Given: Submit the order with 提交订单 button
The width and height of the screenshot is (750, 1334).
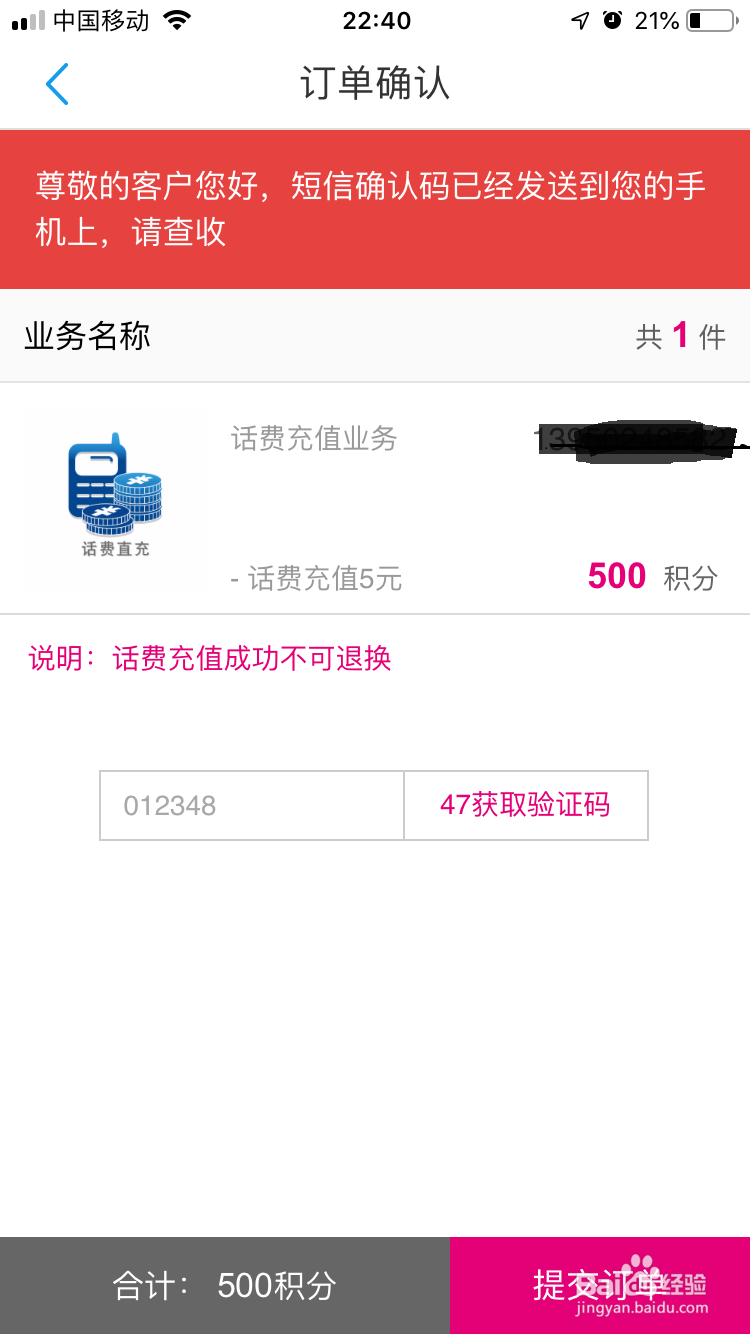Looking at the screenshot, I should (600, 1285).
